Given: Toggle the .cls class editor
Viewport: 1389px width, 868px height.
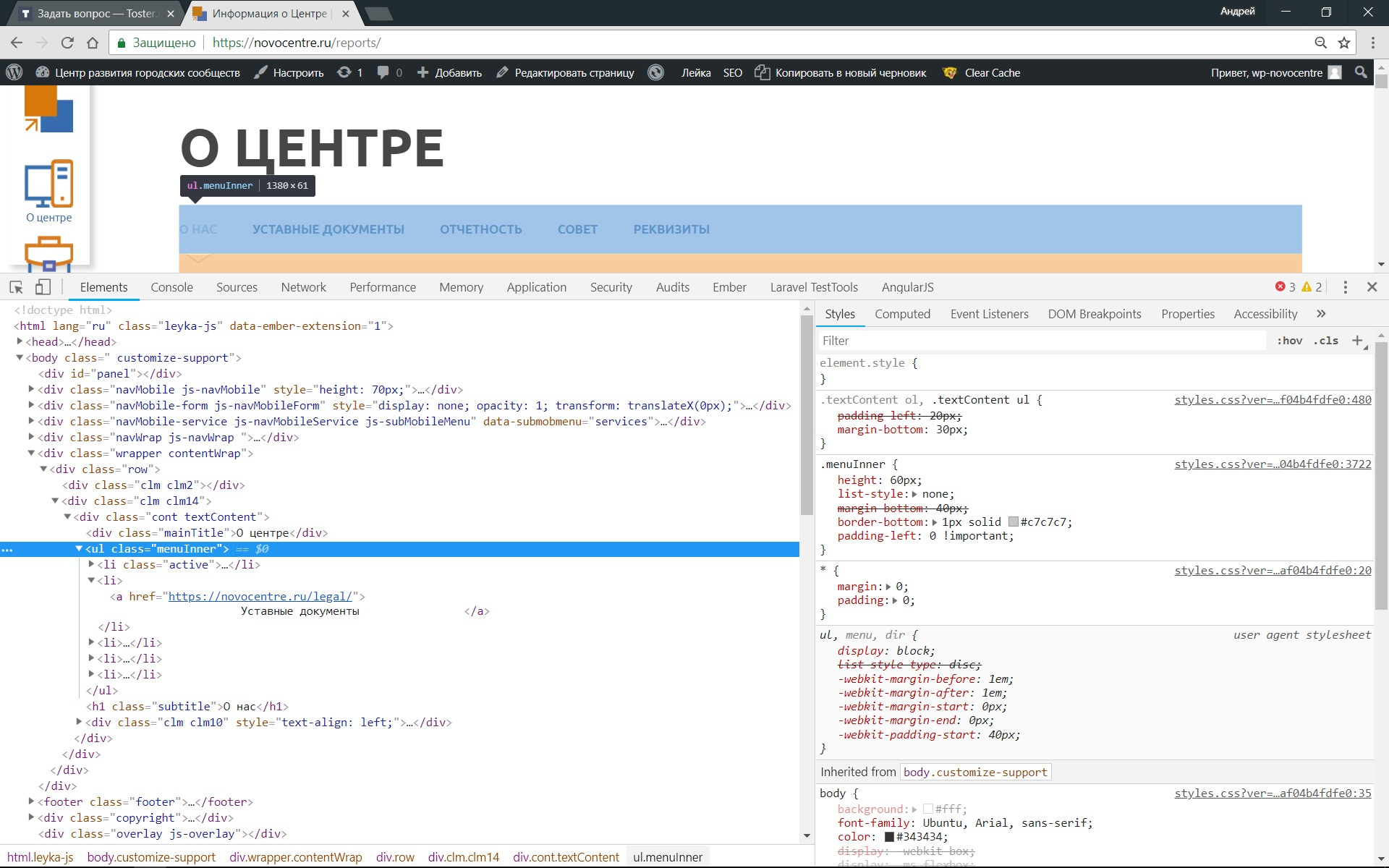Looking at the screenshot, I should (1326, 341).
